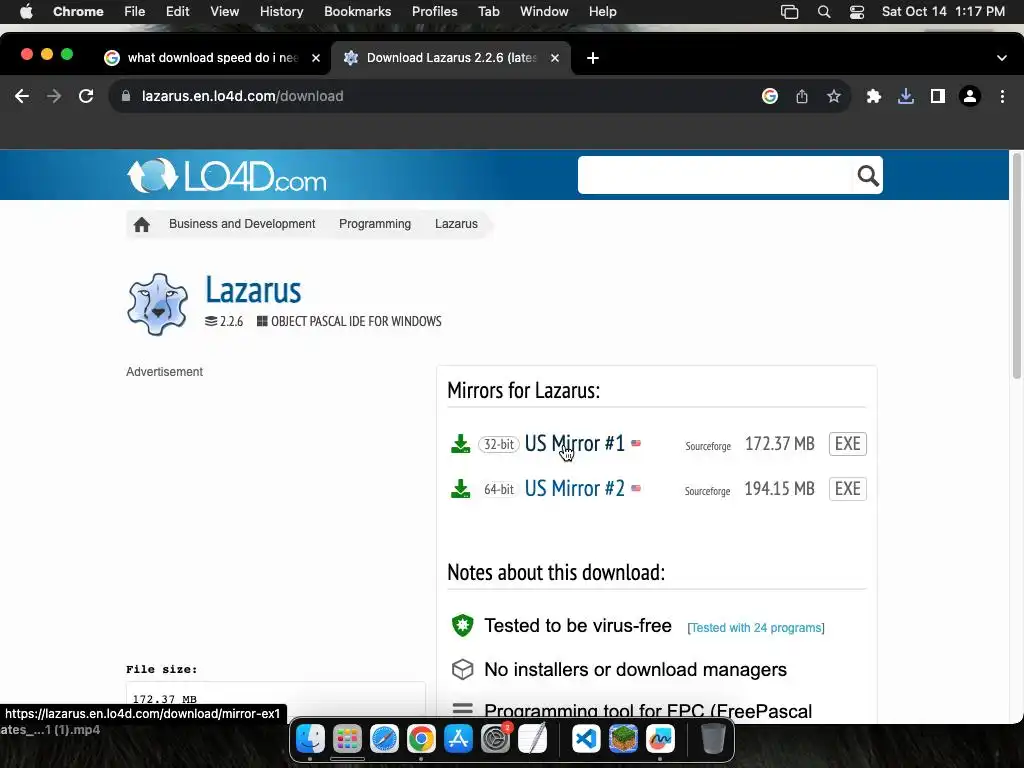Close the 'what download speed' tab
Viewport: 1024px width, 768px height.
[316, 57]
